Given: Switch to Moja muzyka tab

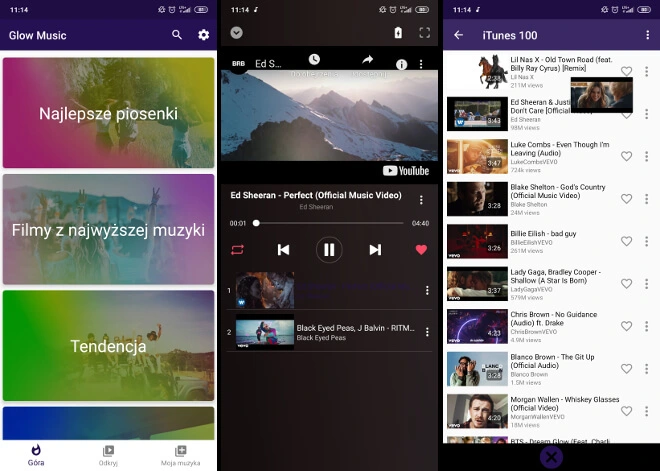Looking at the screenshot, I should (181, 454).
